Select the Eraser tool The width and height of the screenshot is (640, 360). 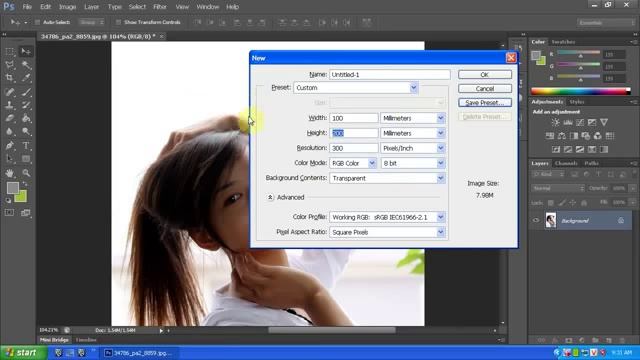point(9,118)
